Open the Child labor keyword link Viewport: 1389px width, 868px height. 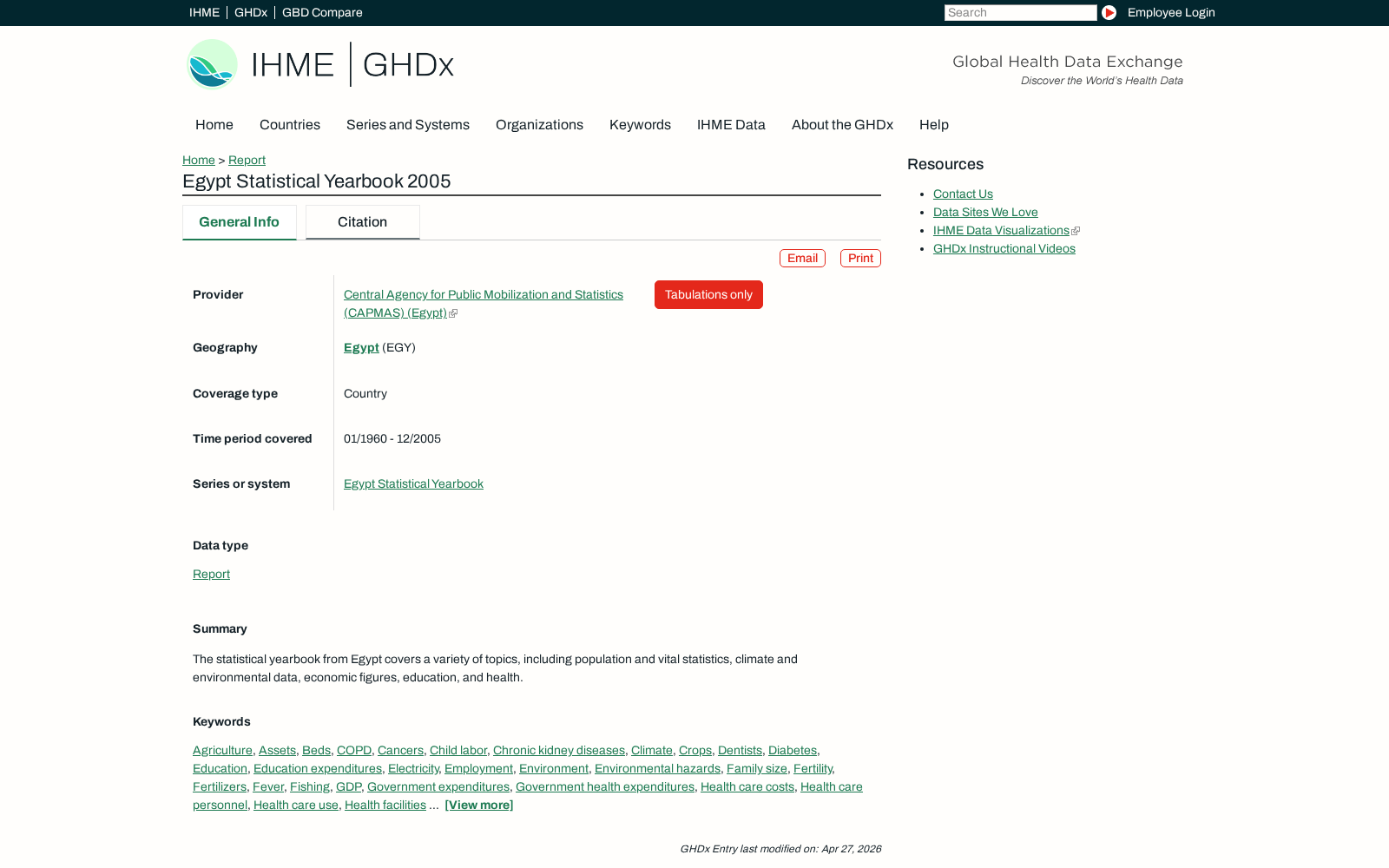click(458, 750)
